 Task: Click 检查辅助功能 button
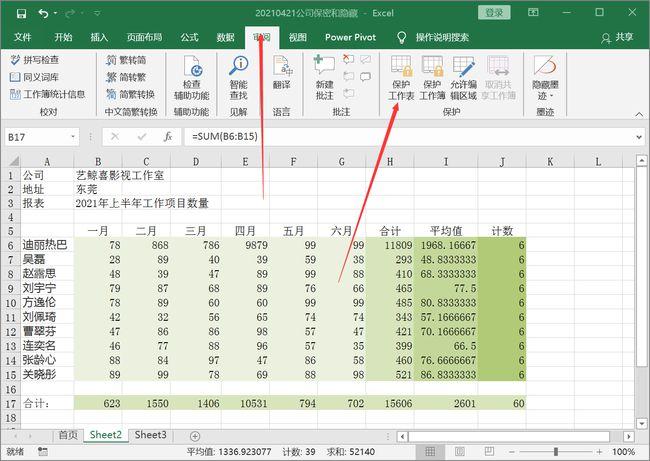point(192,78)
